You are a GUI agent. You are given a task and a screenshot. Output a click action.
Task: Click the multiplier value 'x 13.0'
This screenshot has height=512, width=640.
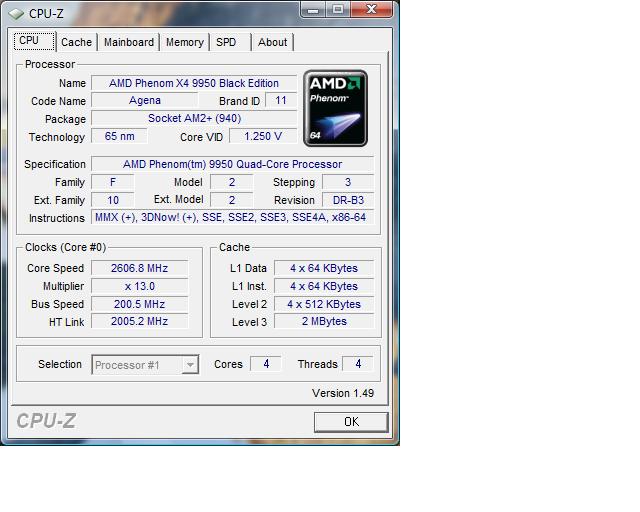click(x=140, y=286)
